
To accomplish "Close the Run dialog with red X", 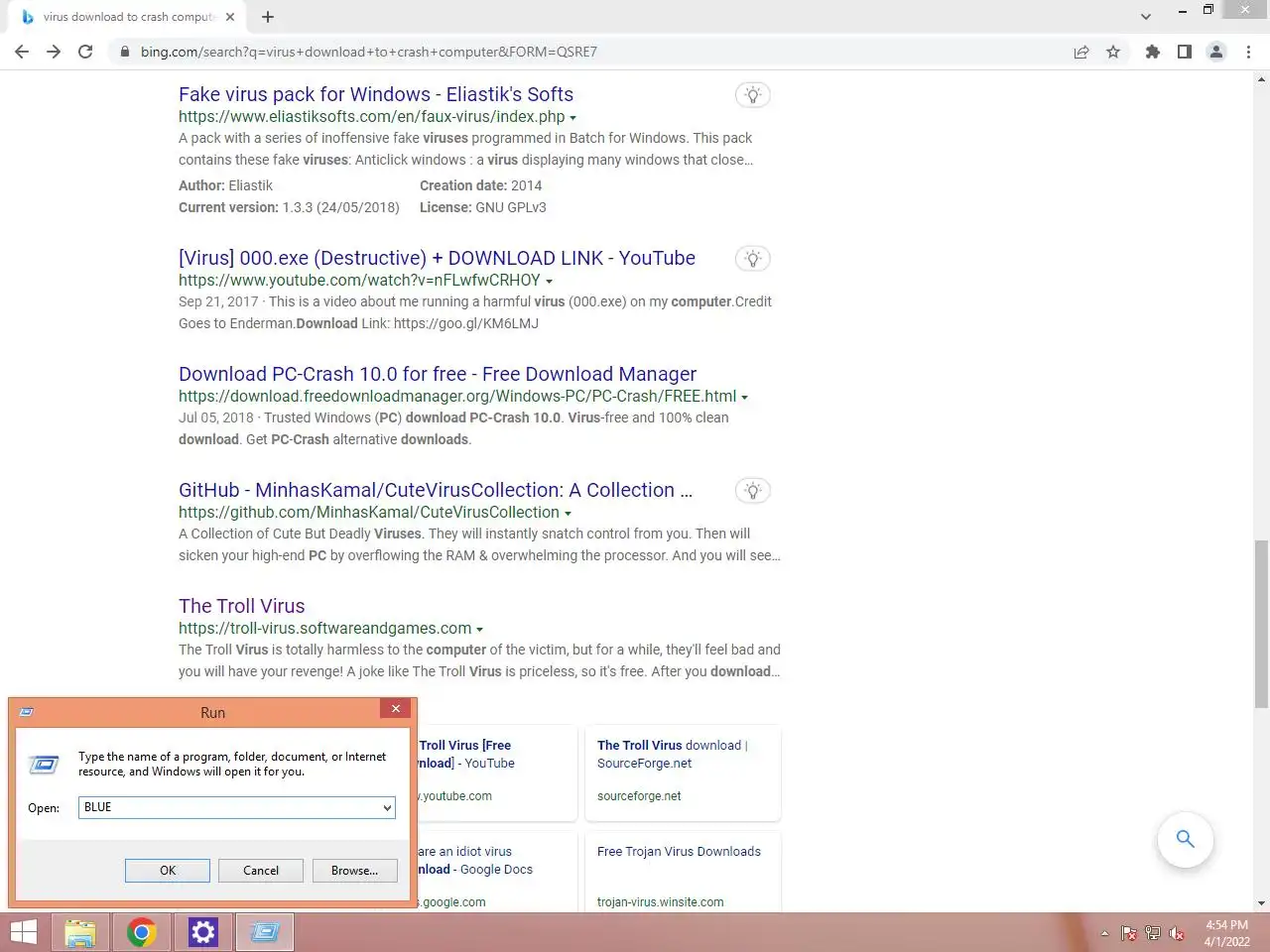I will tap(395, 708).
